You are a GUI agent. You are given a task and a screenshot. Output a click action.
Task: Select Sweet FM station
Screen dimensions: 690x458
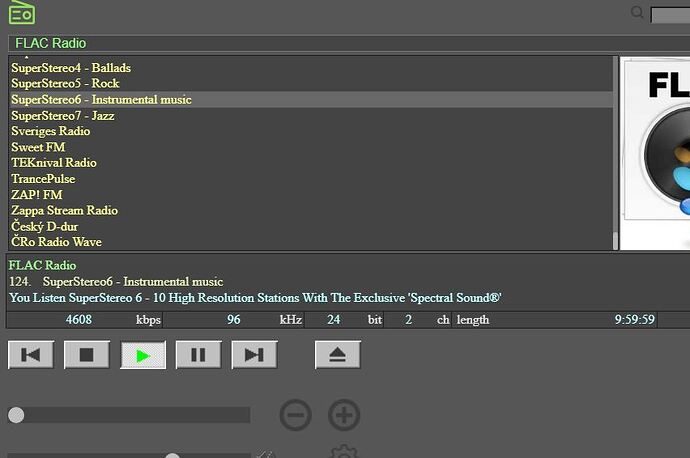[311, 147]
